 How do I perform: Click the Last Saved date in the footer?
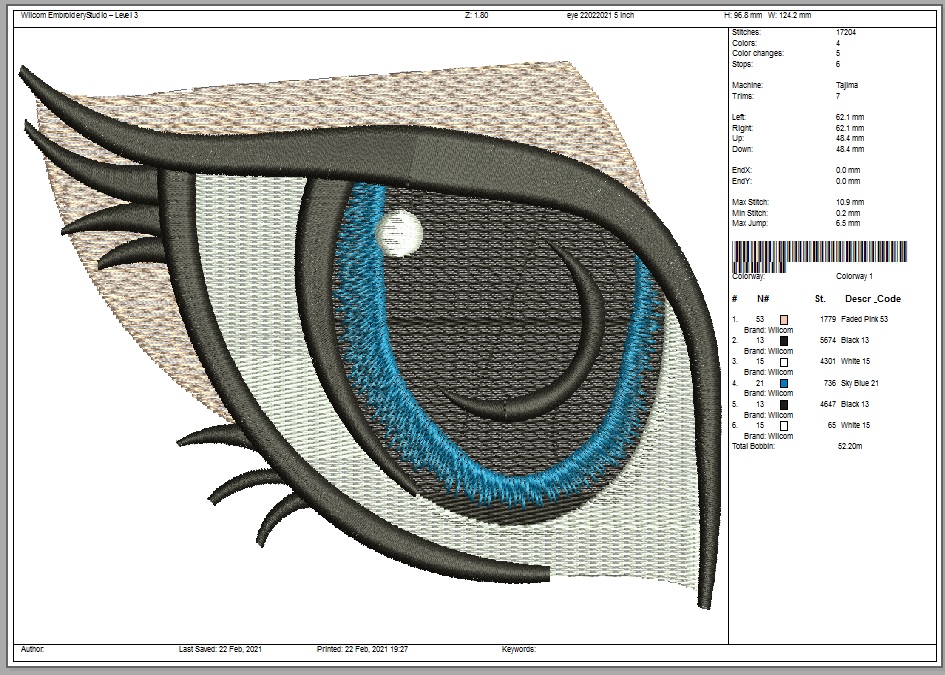click(x=220, y=649)
